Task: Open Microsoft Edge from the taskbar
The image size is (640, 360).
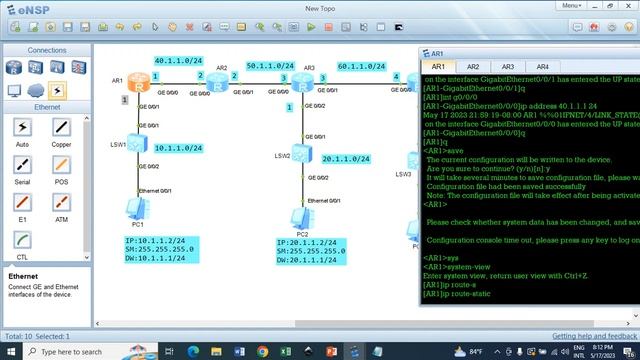Action: click(x=193, y=351)
